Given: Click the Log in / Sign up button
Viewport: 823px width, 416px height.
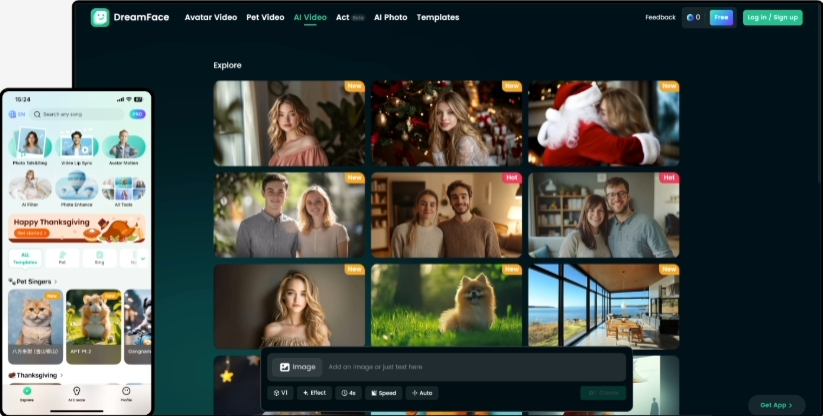Looking at the screenshot, I should [772, 17].
